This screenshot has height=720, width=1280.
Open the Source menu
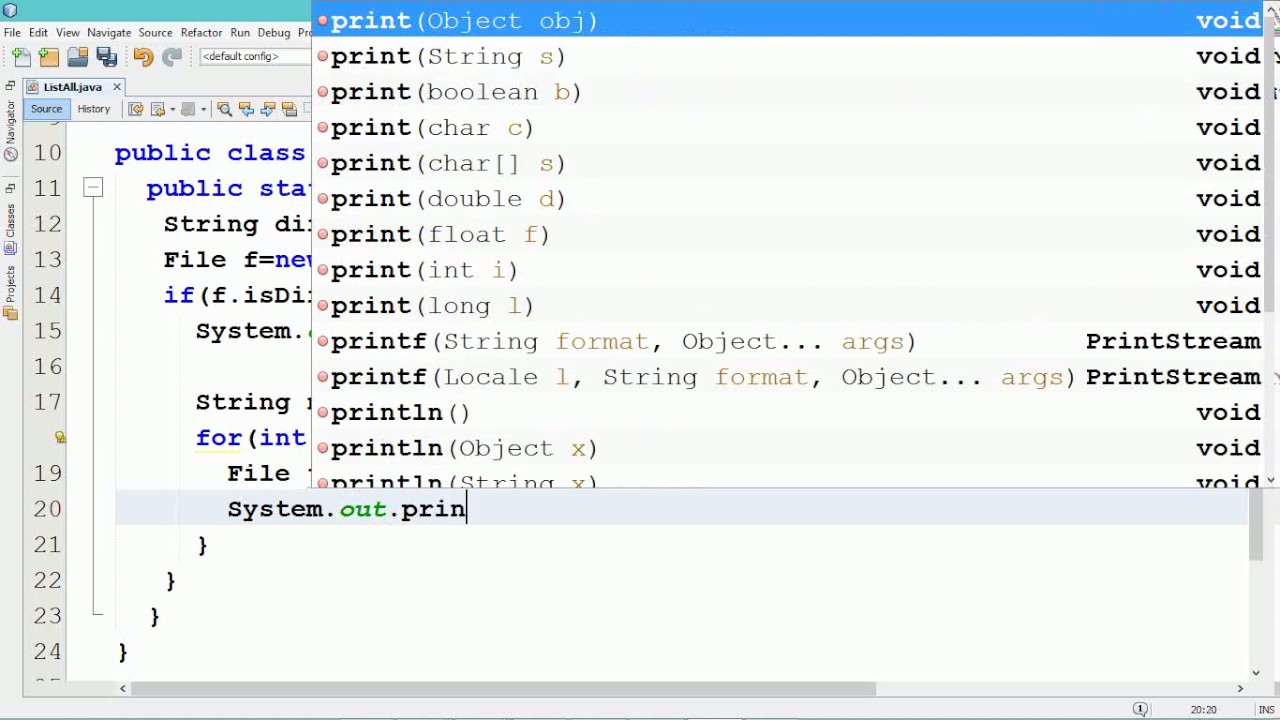pyautogui.click(x=155, y=33)
